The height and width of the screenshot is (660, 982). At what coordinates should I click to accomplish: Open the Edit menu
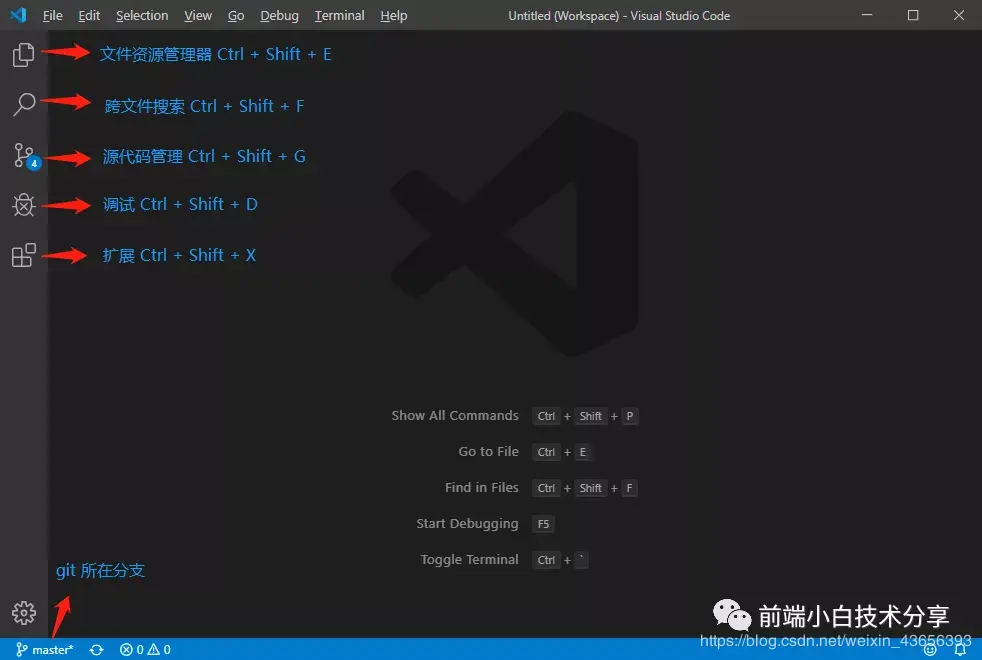[89, 16]
